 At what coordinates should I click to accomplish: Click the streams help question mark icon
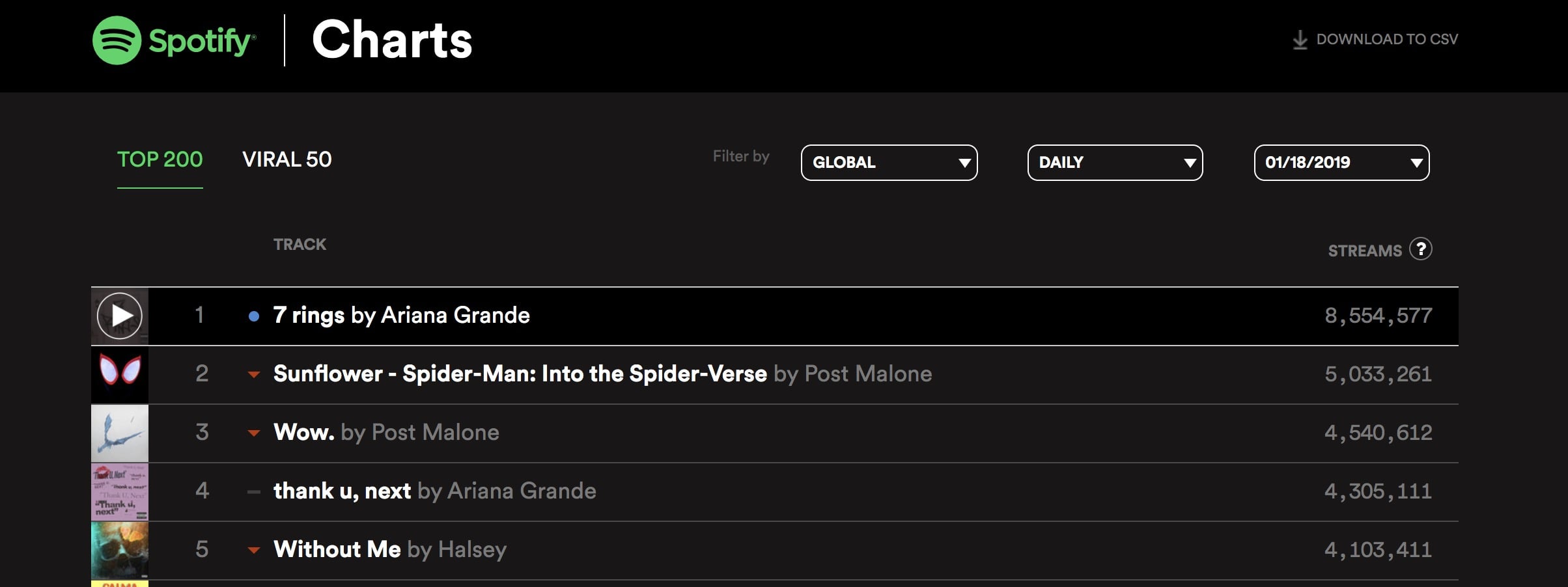(x=1420, y=249)
